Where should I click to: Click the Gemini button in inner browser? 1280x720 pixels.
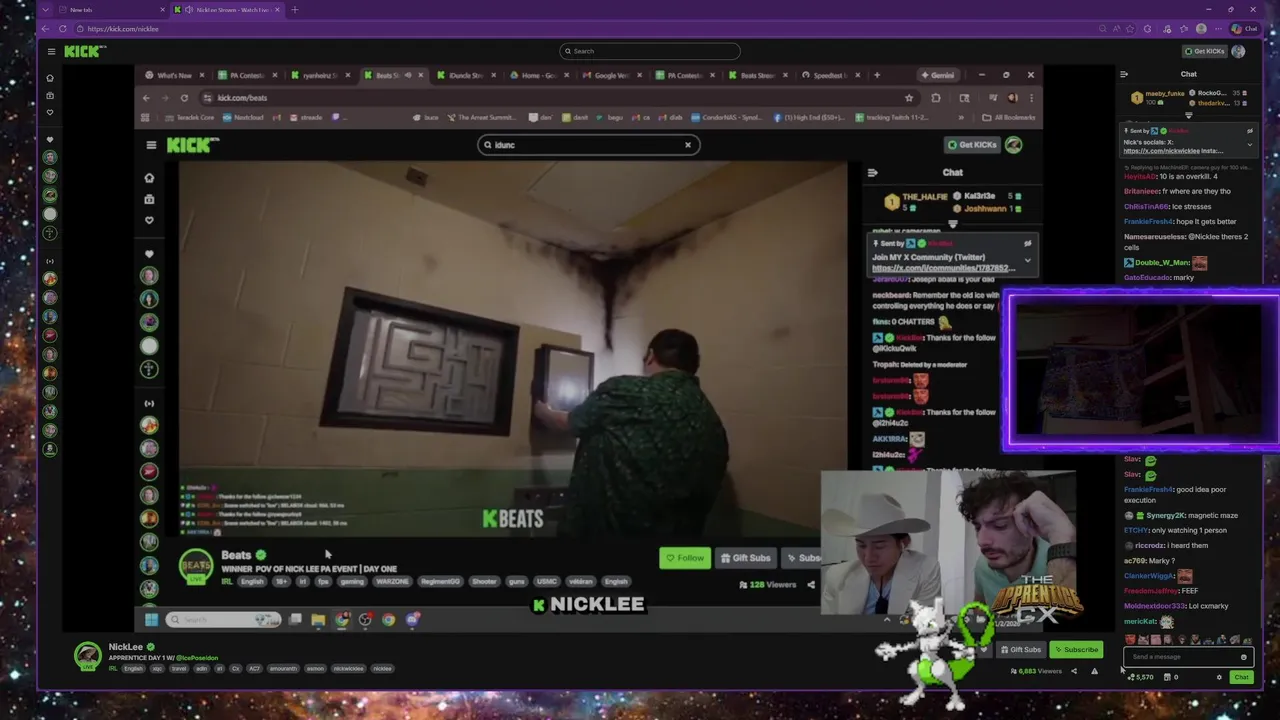(x=938, y=75)
